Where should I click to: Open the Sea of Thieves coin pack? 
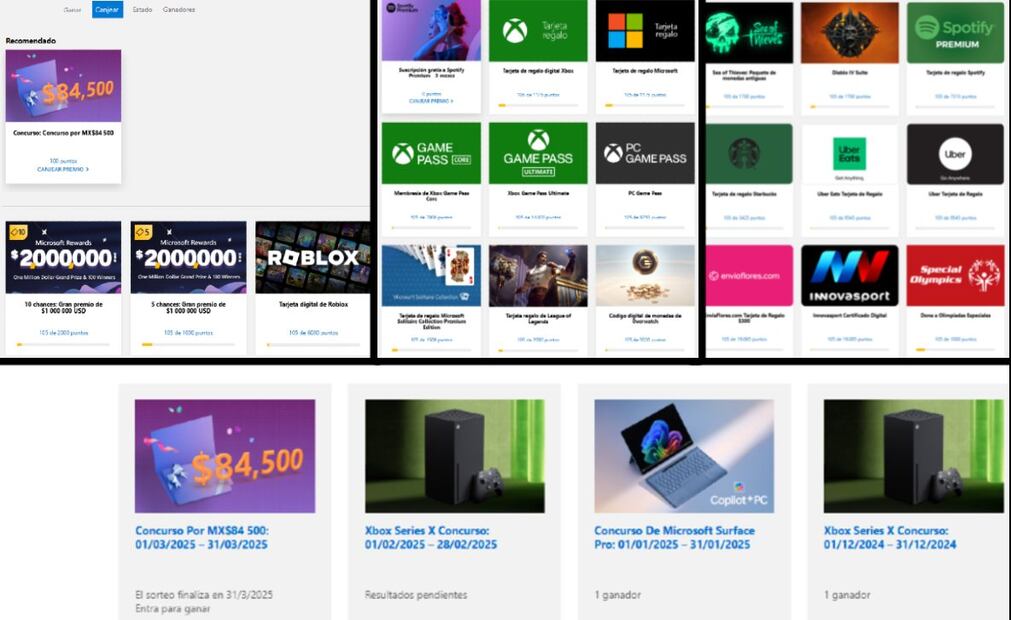749,33
